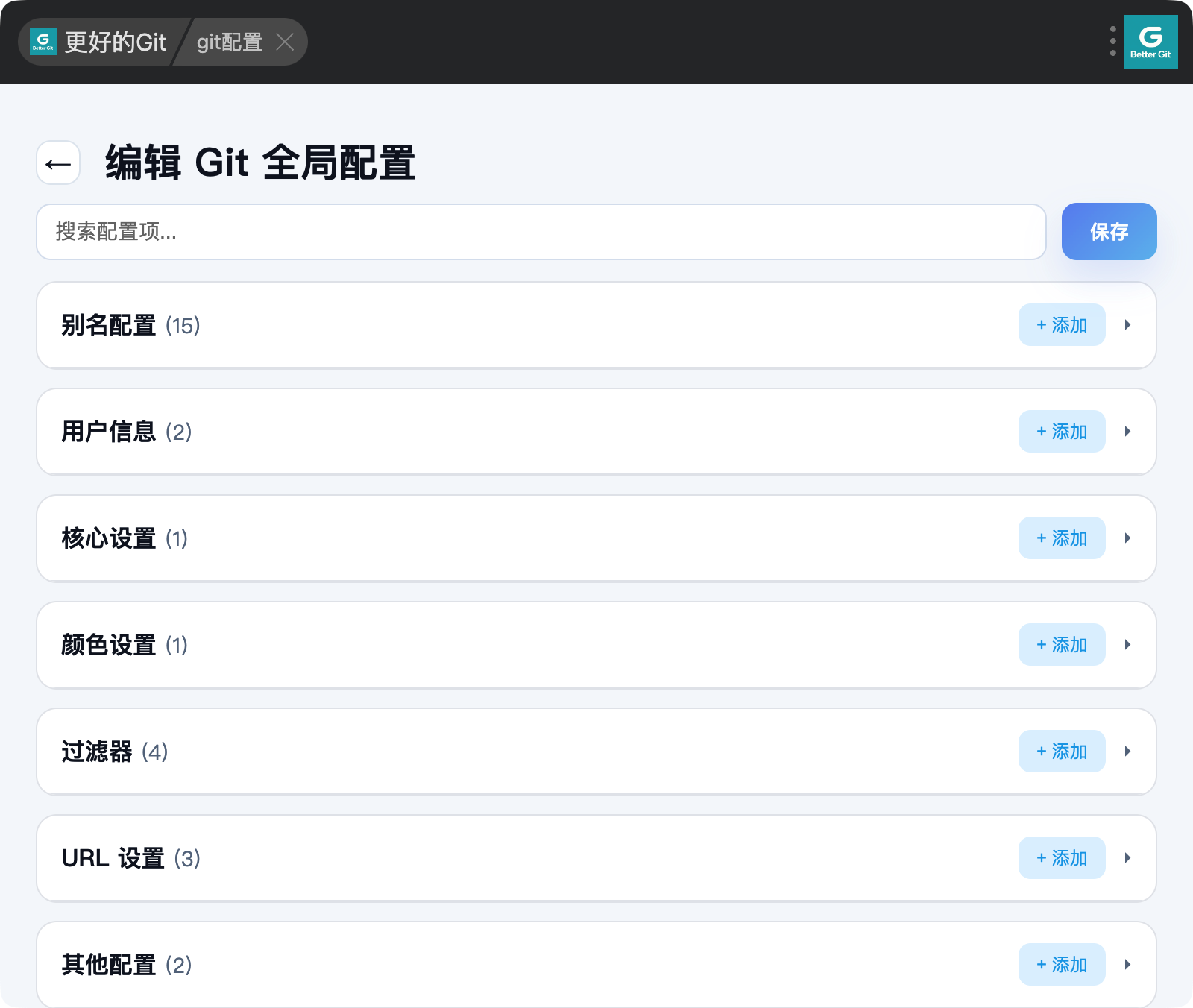The width and height of the screenshot is (1193, 1008).
Task: Select the git配置 tab
Action: pos(230,42)
